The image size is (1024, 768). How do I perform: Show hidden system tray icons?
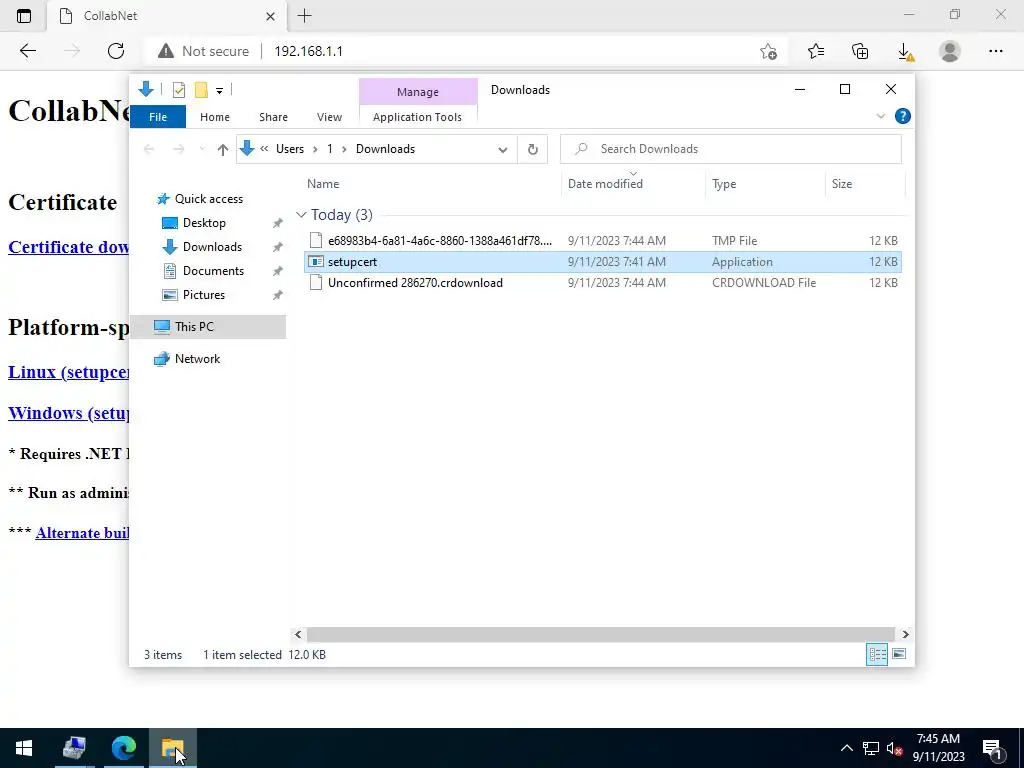point(846,748)
